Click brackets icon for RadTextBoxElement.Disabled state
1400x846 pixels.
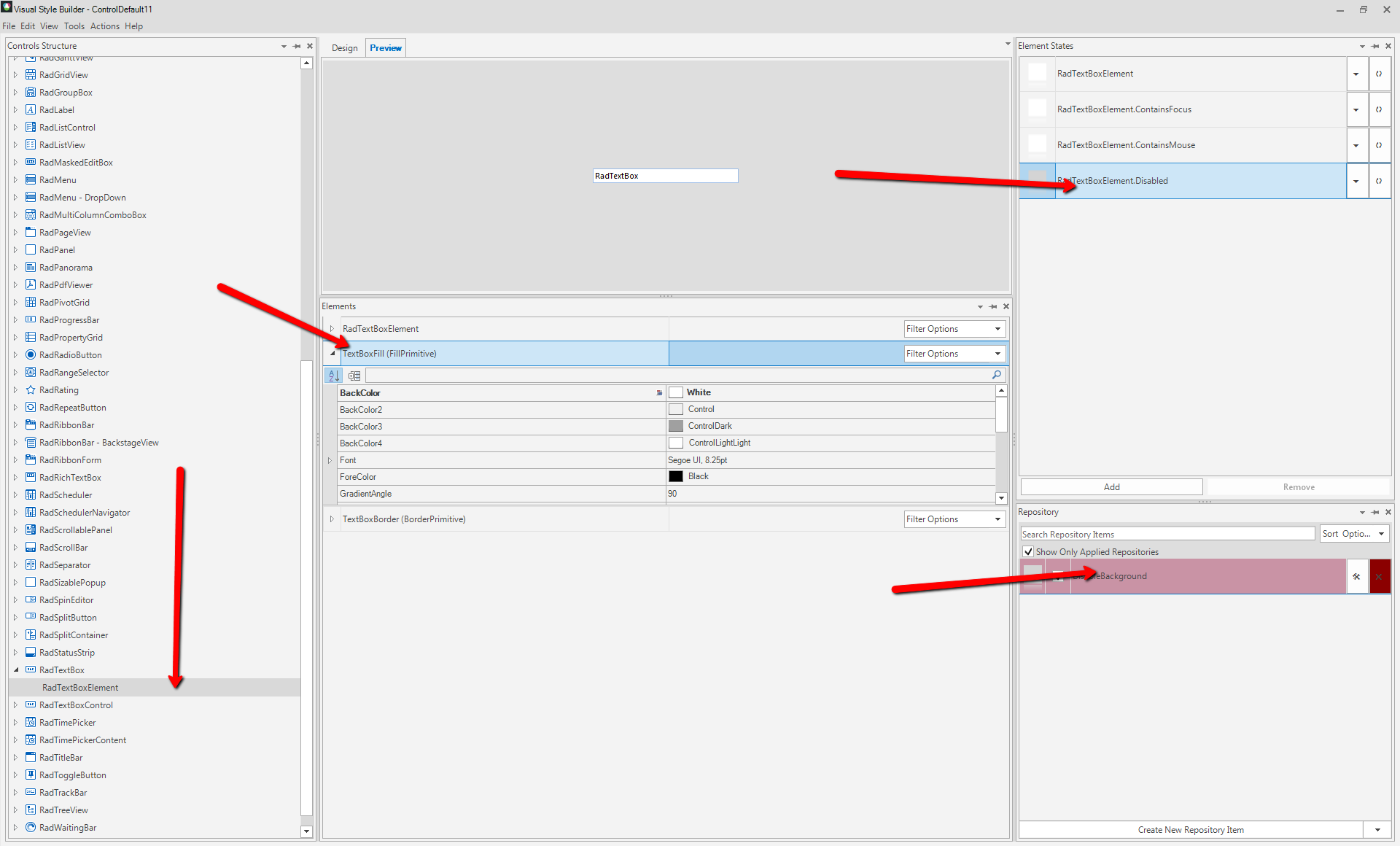point(1379,181)
